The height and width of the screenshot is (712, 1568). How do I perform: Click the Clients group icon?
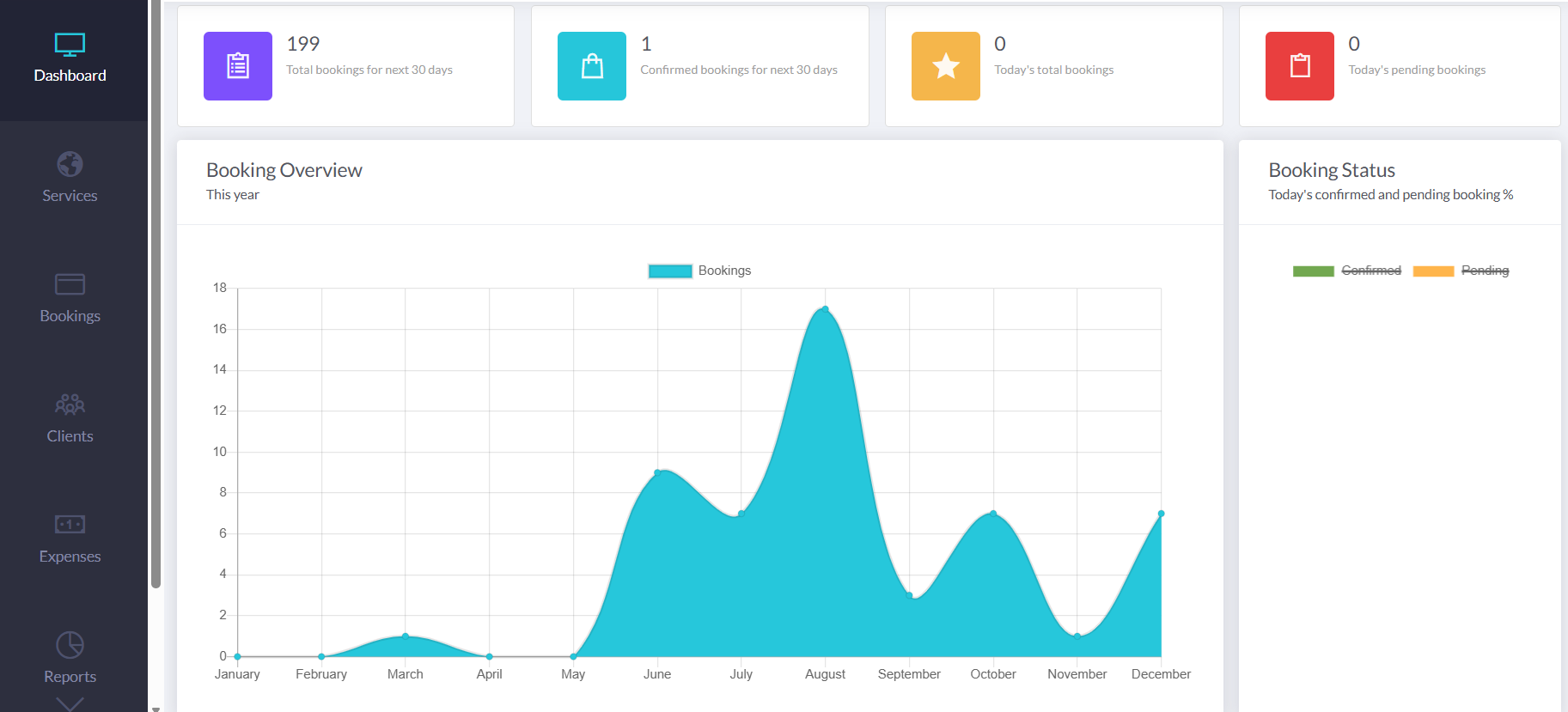(x=70, y=404)
